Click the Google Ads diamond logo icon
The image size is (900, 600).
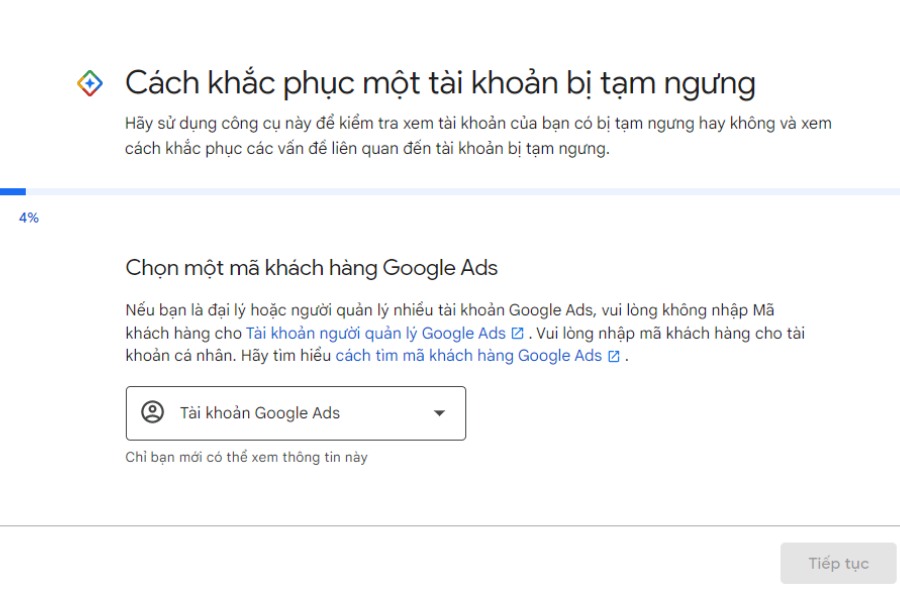click(90, 83)
